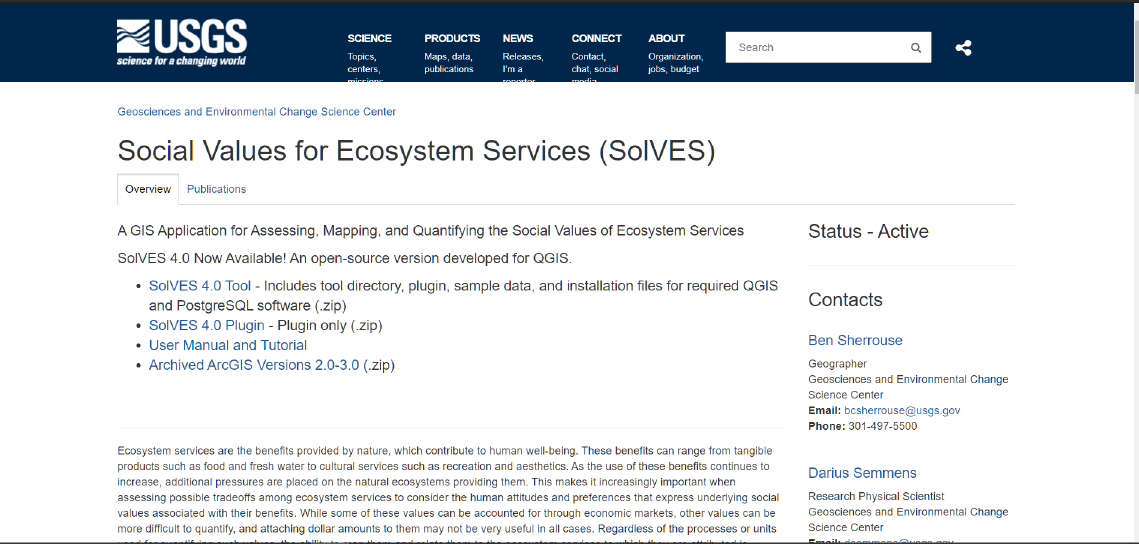Open Darius Semmens contact profile
Viewport: 1139px width, 544px height.
[x=862, y=473]
